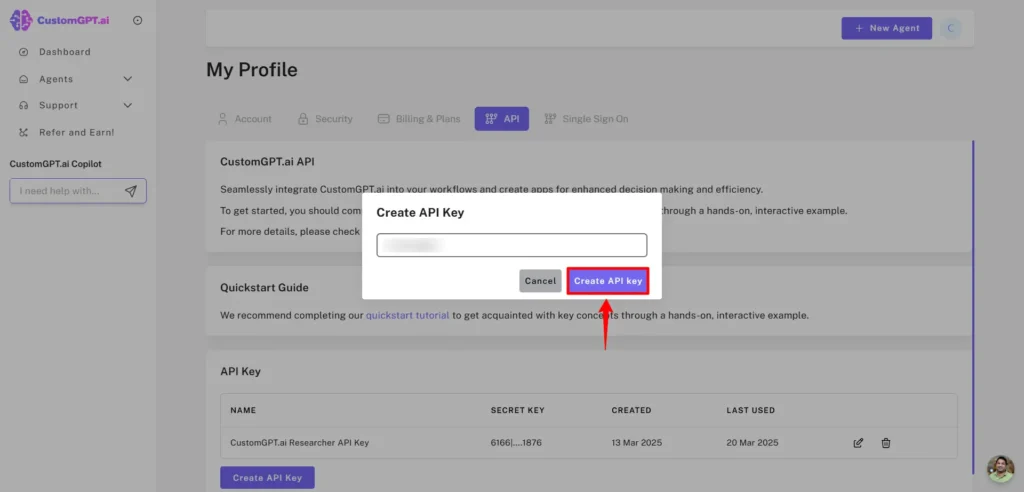Open Refer and Earn page
This screenshot has height=492, width=1024.
click(76, 132)
